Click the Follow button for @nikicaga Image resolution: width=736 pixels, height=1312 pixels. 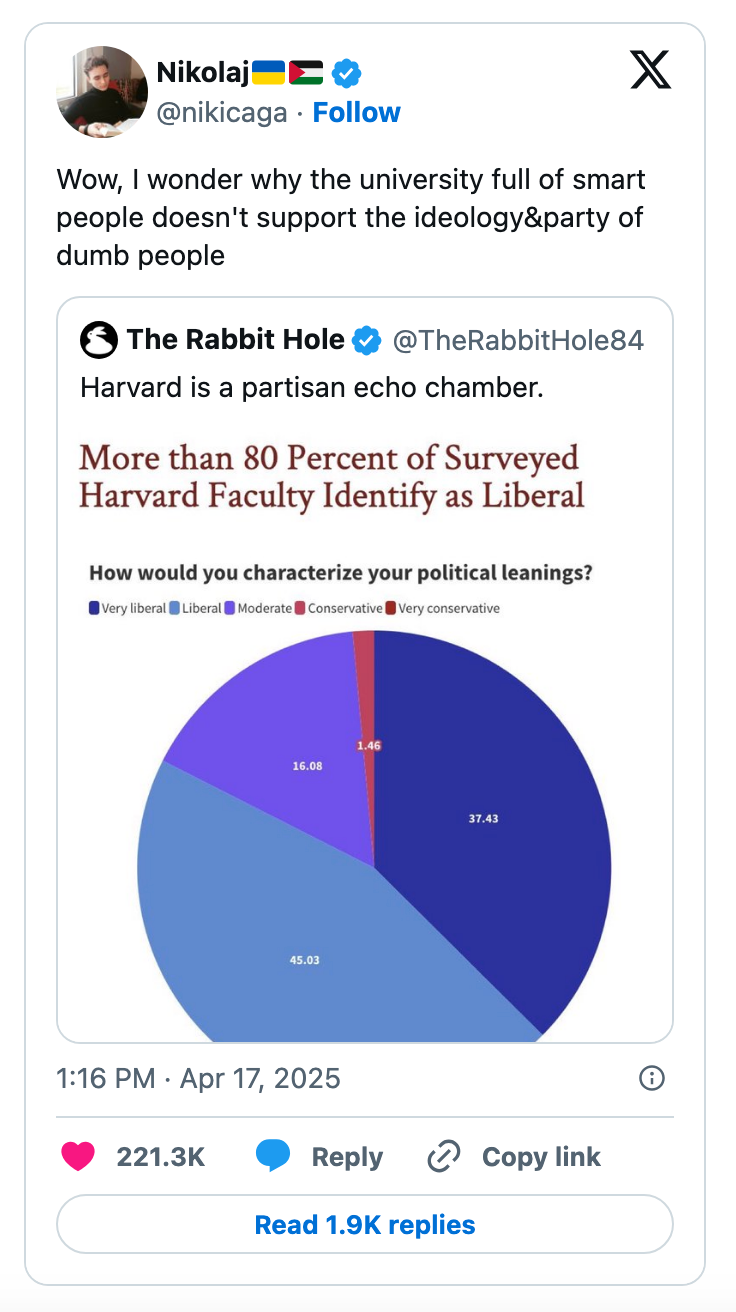(x=357, y=112)
